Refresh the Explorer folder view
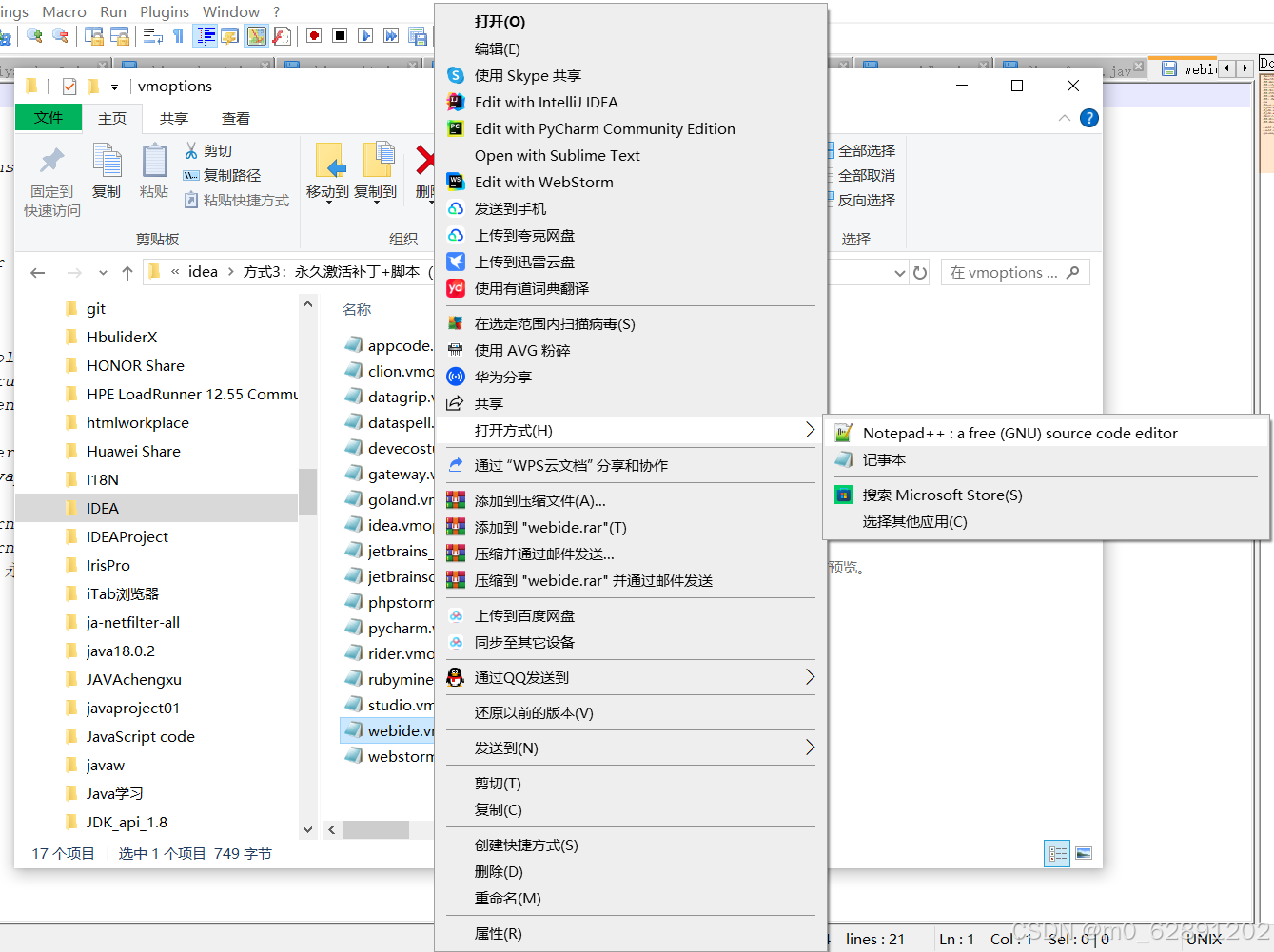This screenshot has height=952, width=1274. coord(920,273)
